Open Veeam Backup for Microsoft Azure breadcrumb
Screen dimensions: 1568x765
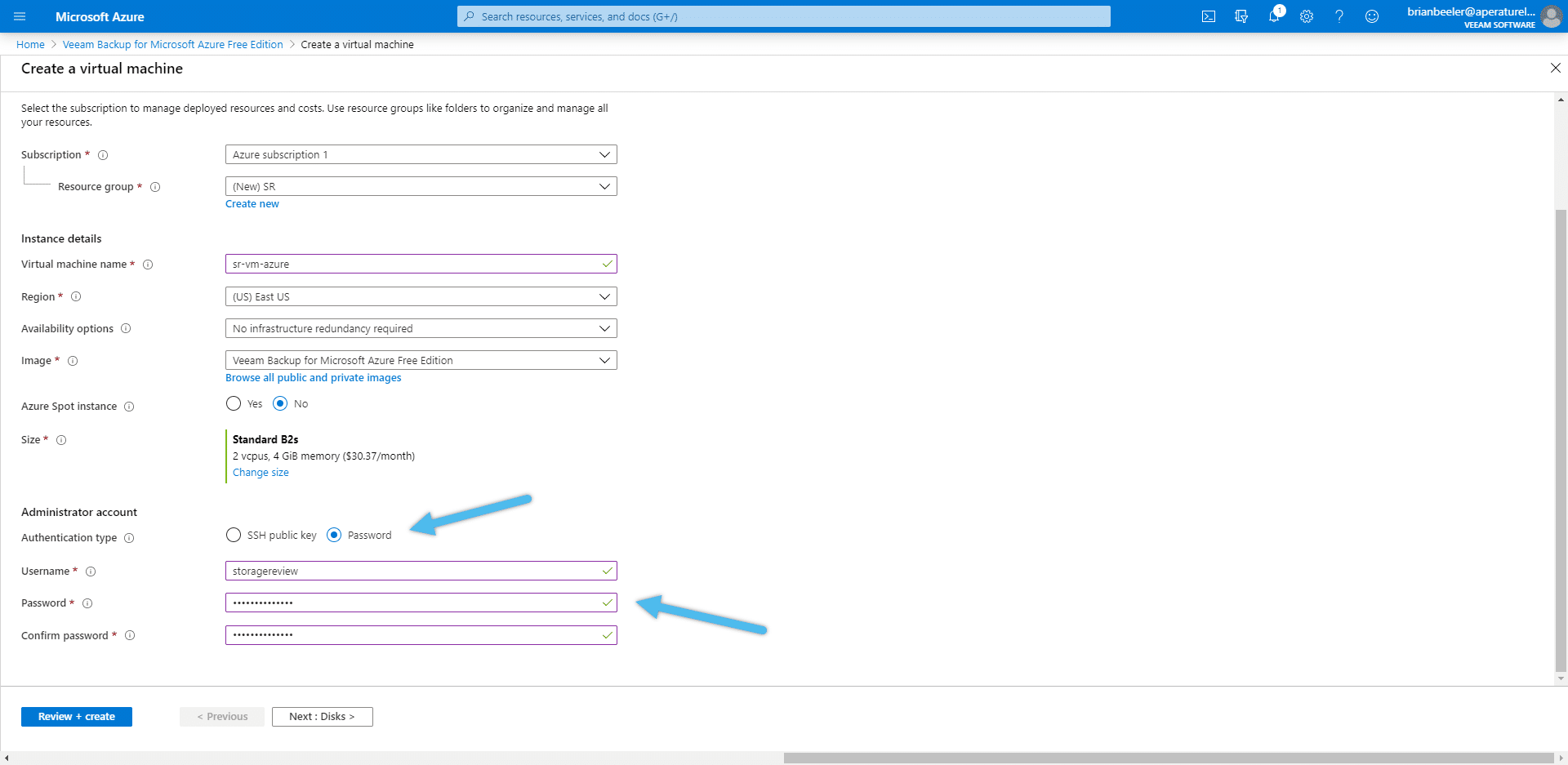coord(173,45)
